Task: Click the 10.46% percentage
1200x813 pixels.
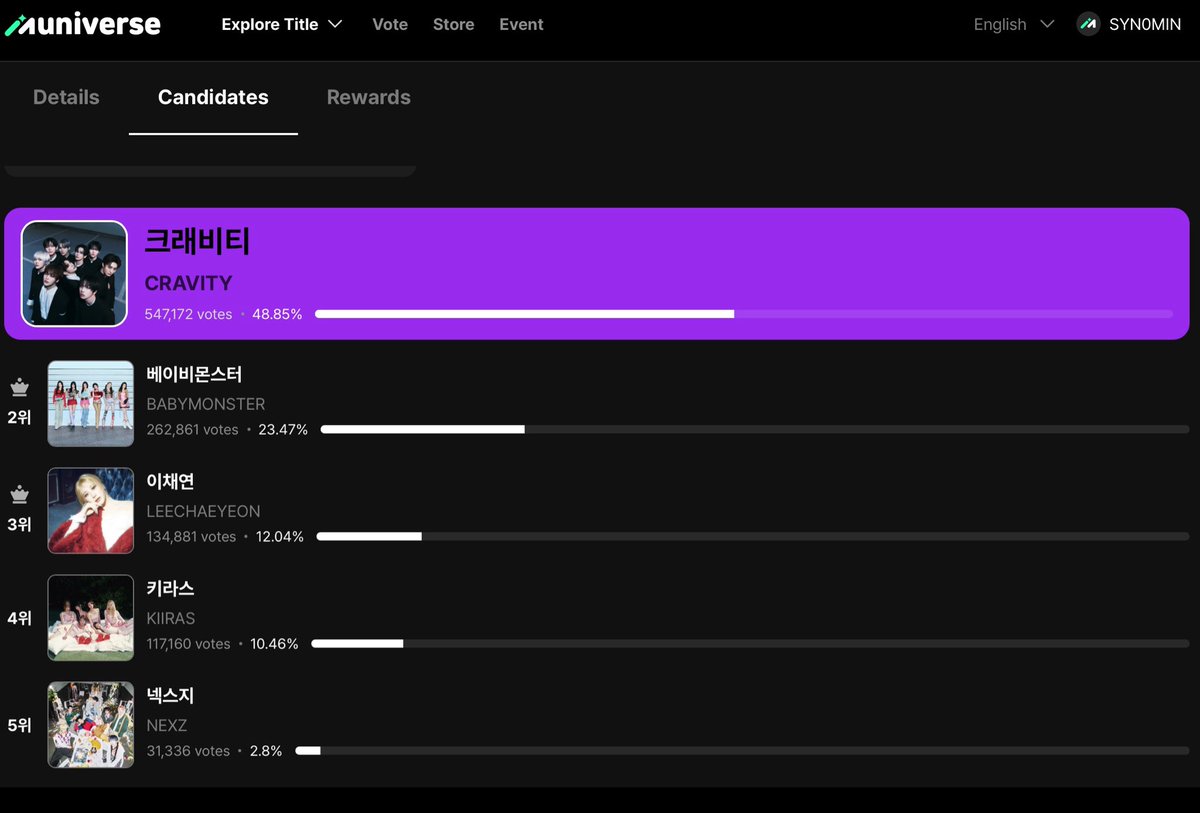Action: 274,643
